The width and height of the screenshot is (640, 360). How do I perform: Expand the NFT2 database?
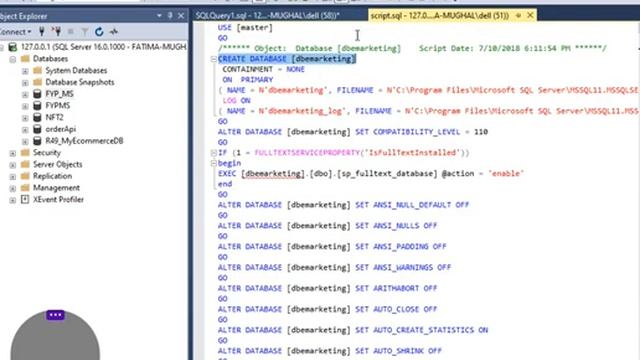click(25, 118)
